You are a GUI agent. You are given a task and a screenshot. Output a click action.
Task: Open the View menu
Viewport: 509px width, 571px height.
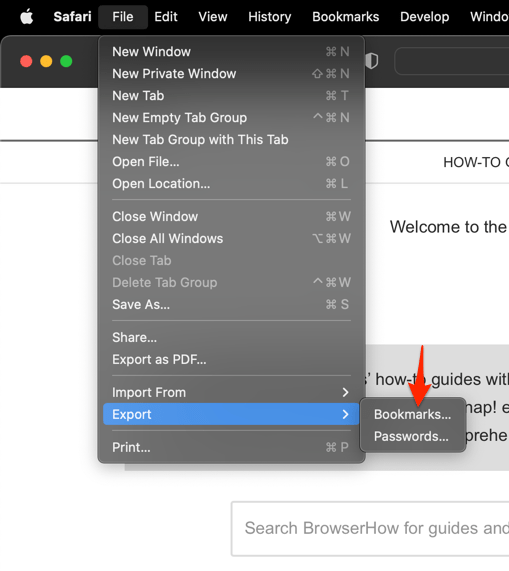[x=213, y=17]
